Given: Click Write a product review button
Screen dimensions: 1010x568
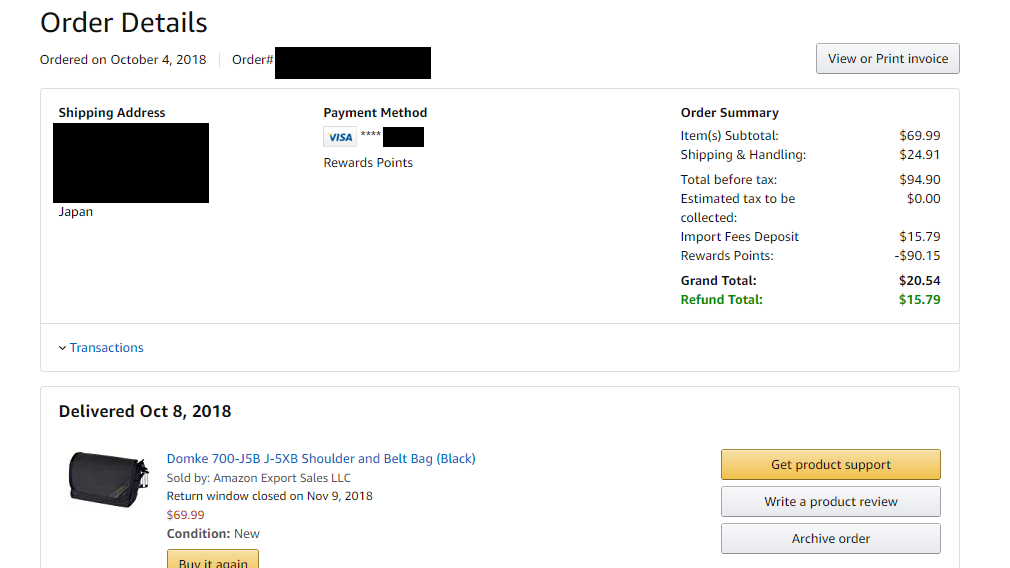Looking at the screenshot, I should (830, 502).
